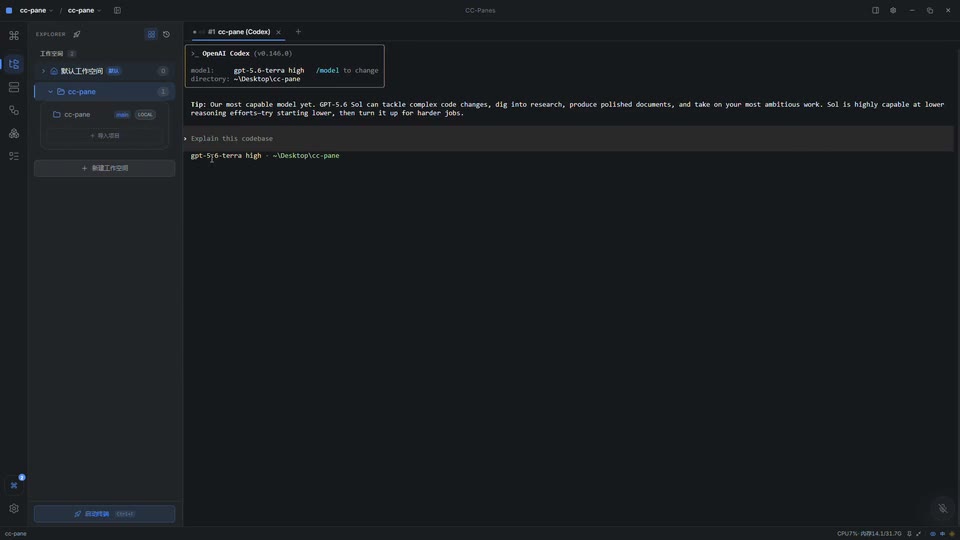
Task: Open the first cc-pane breadcrumb dropdown
Action: coord(36,10)
